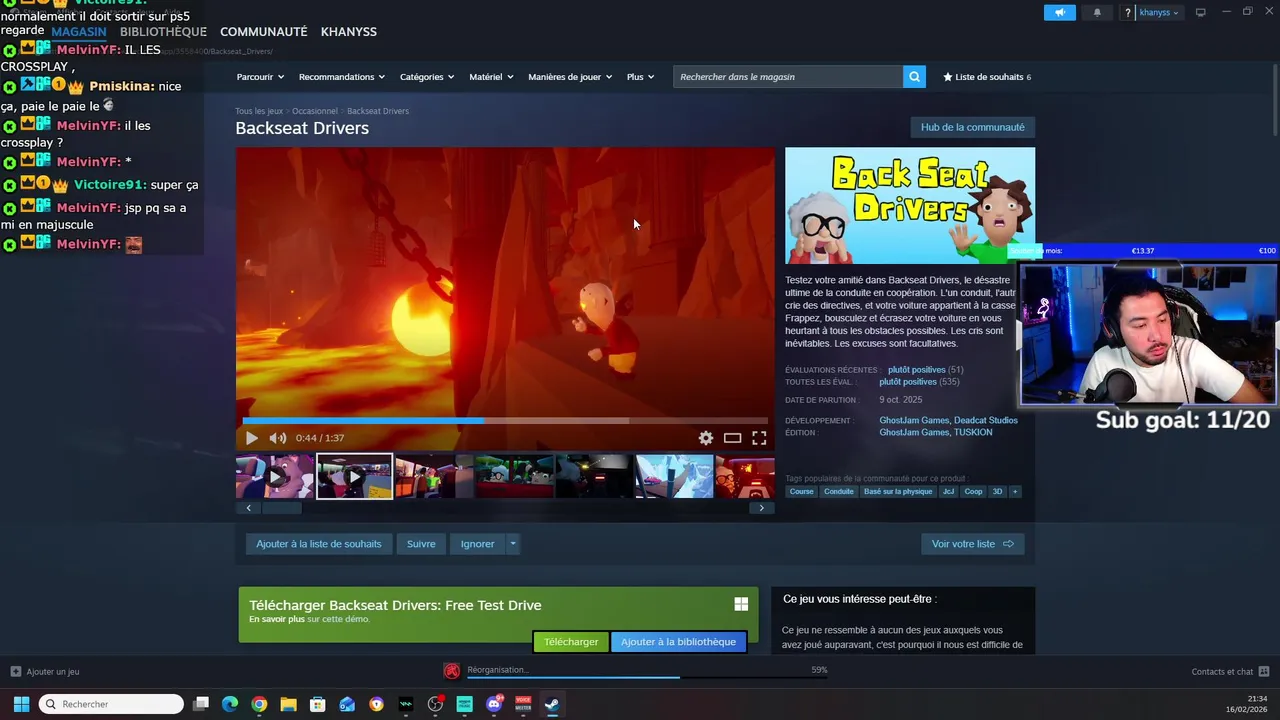Open Occasionnel breadcrumb link
Image resolution: width=1280 pixels, height=720 pixels.
pos(314,111)
